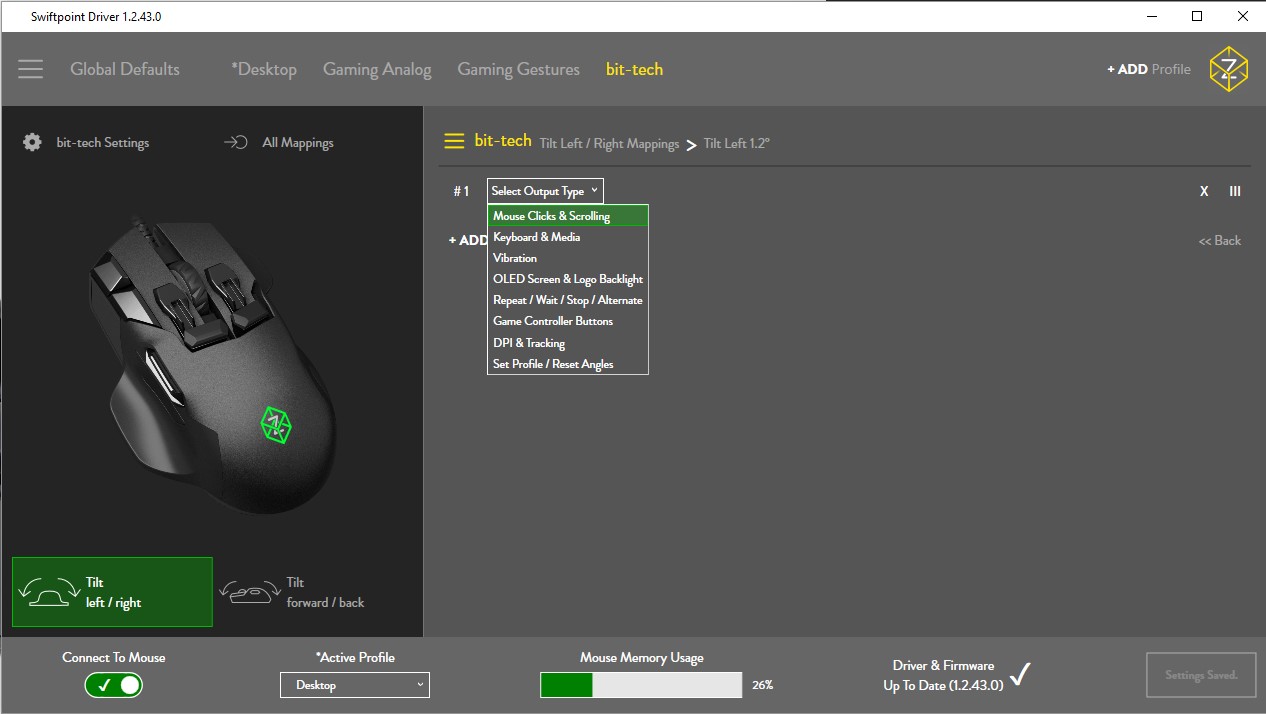The width and height of the screenshot is (1266, 714).
Task: Switch to Global Defaults profile tab
Action: (125, 69)
